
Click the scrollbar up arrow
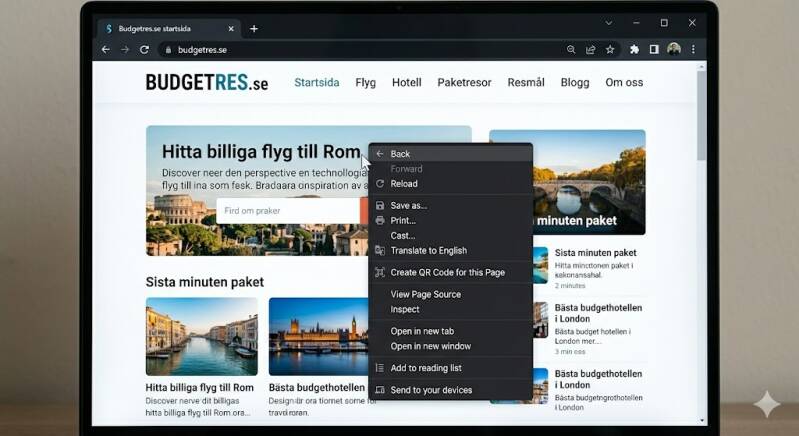pos(702,67)
